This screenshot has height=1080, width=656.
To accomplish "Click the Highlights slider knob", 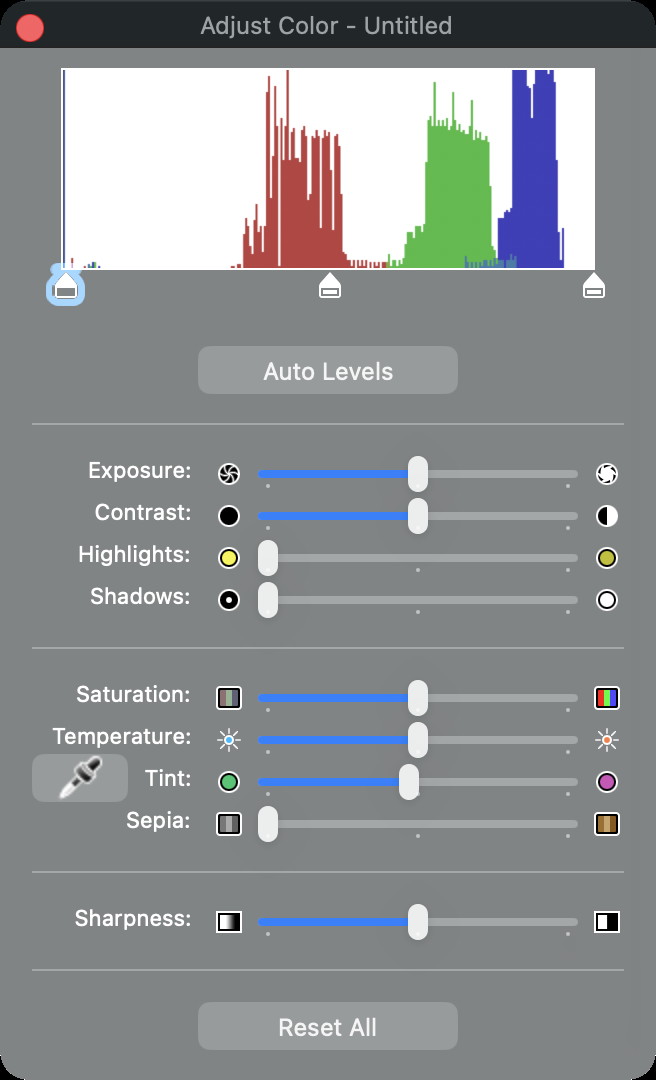I will click(x=268, y=558).
